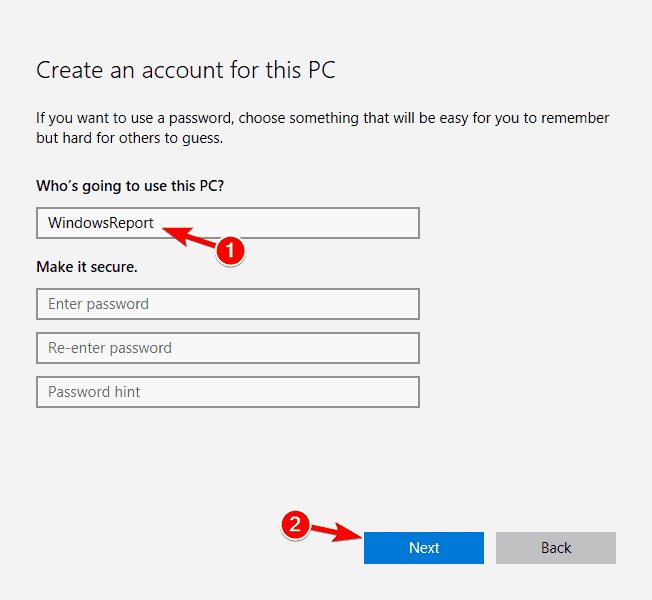This screenshot has height=600, width=652.
Task: Click the red arrow pointing at Next
Action: [336, 532]
